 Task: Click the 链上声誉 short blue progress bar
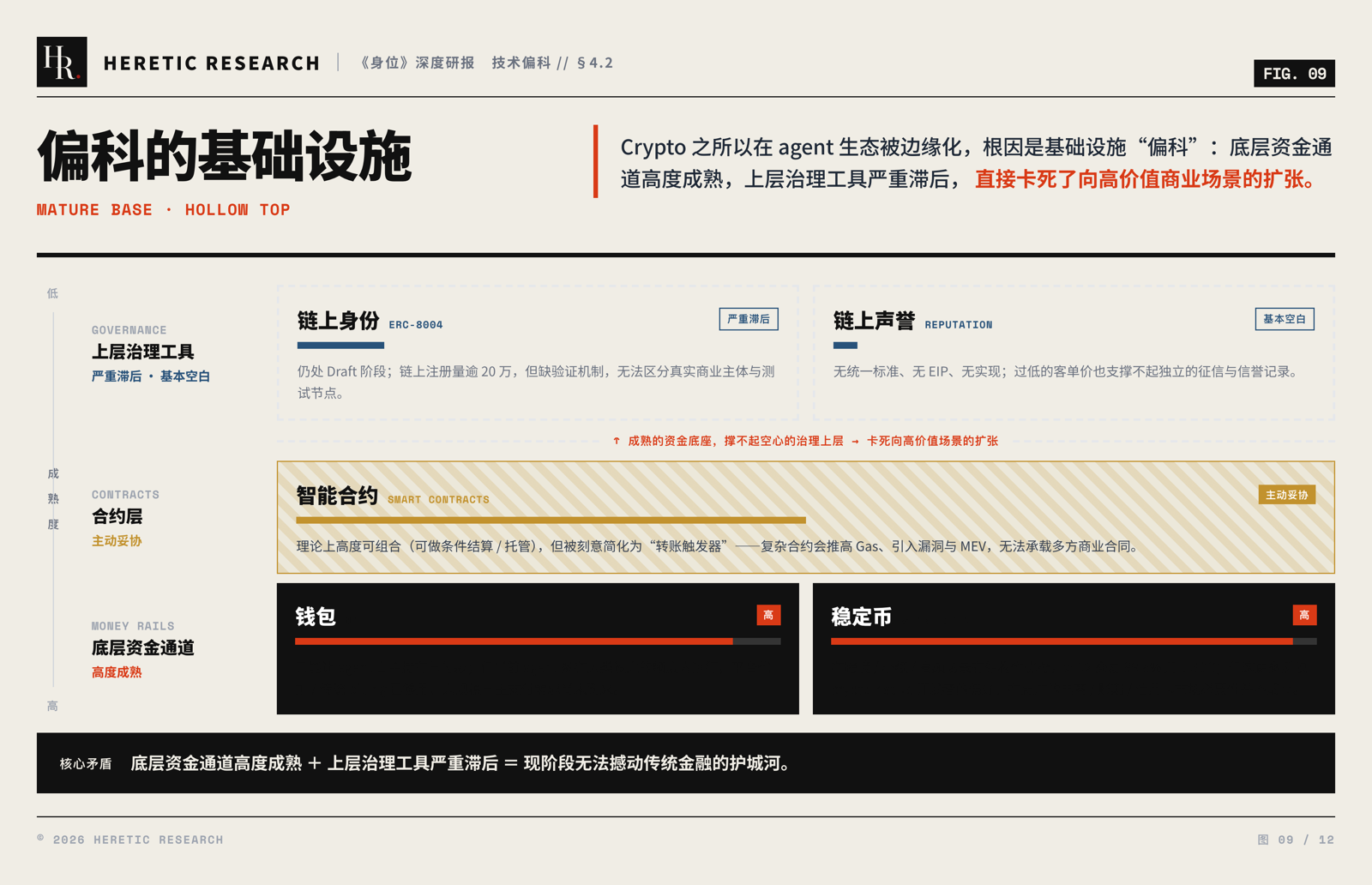coord(845,346)
